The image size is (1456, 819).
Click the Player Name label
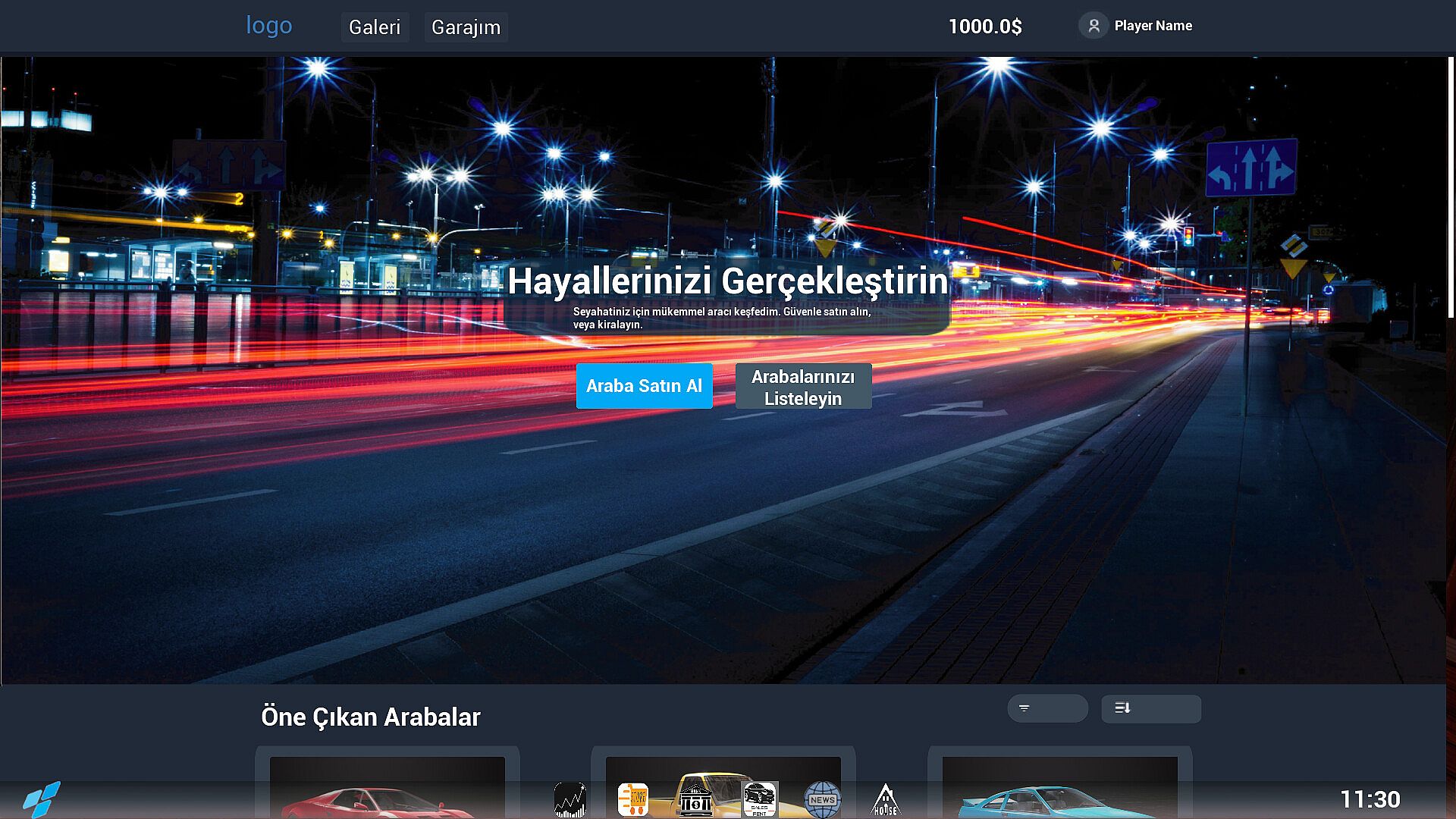(x=1153, y=26)
